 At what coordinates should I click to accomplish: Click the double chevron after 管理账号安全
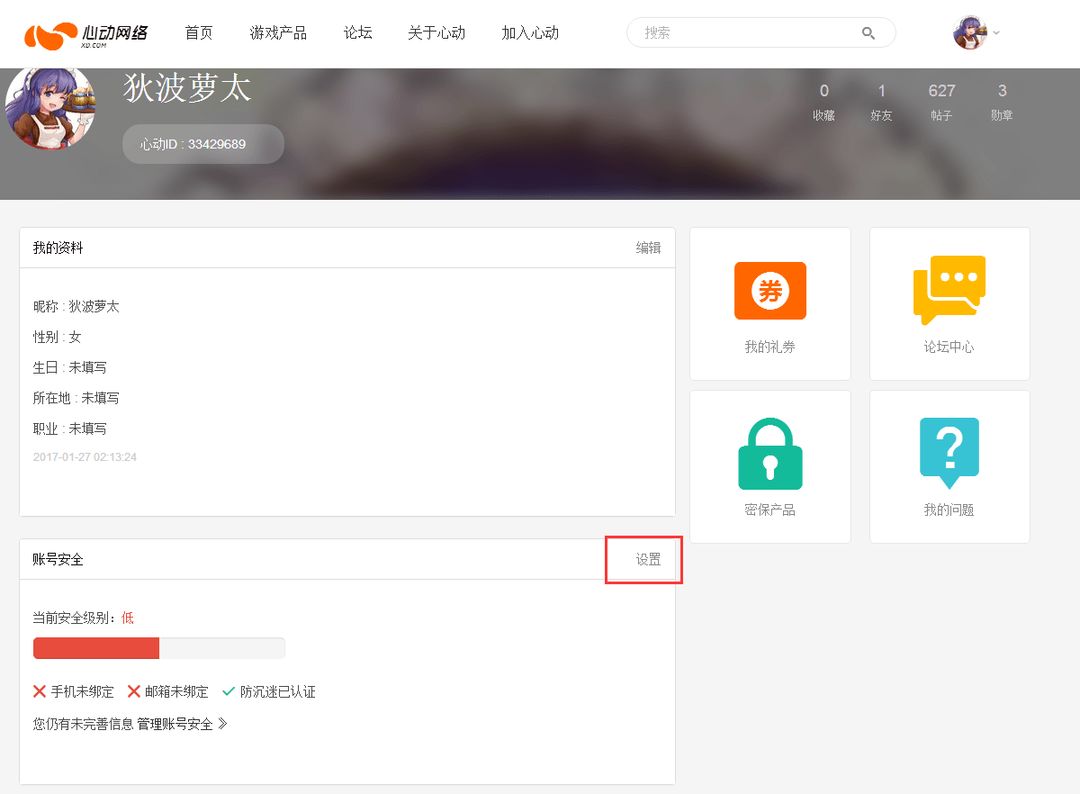tap(222, 724)
